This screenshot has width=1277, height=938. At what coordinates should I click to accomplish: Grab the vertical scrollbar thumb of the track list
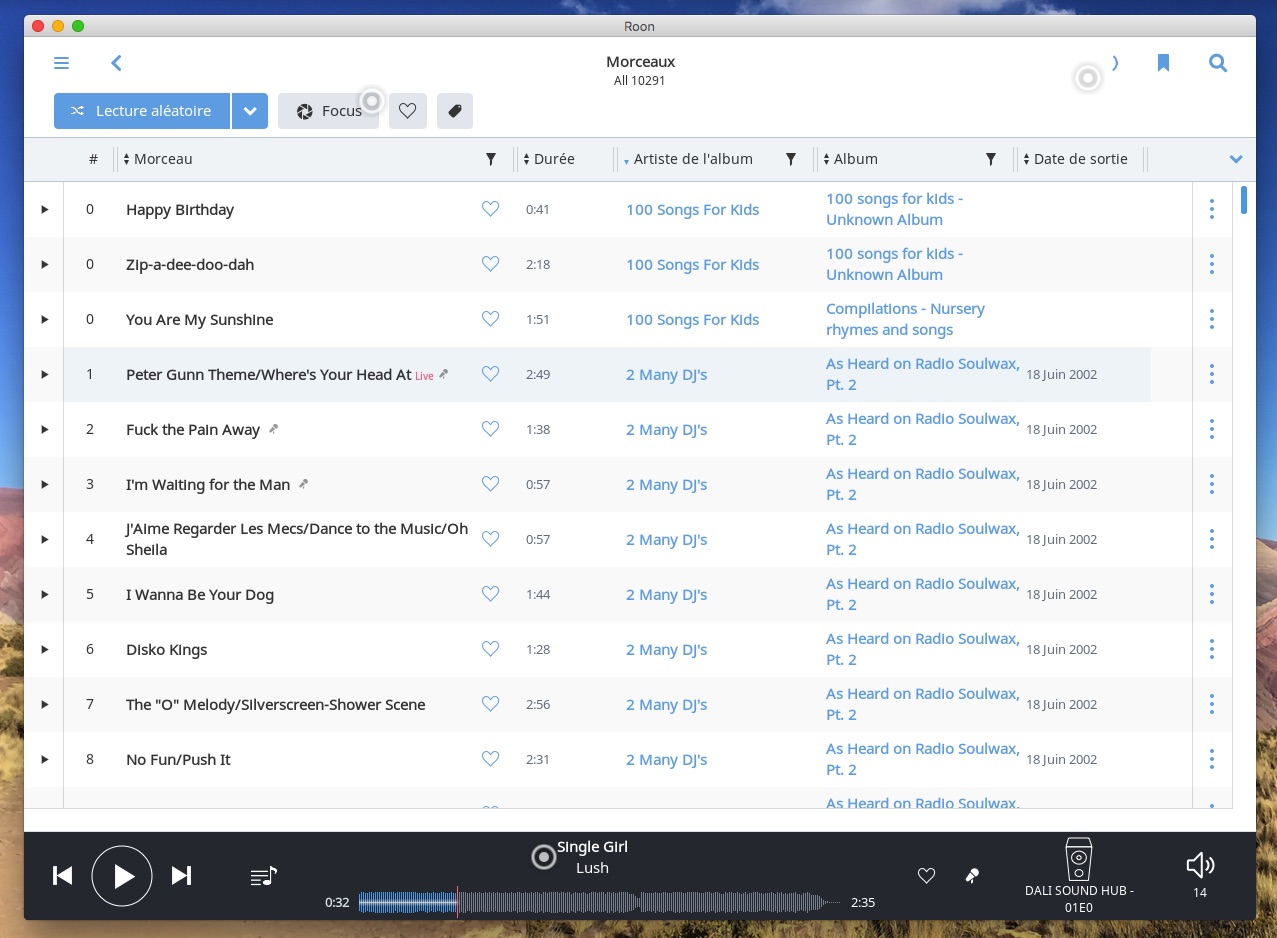click(1244, 200)
